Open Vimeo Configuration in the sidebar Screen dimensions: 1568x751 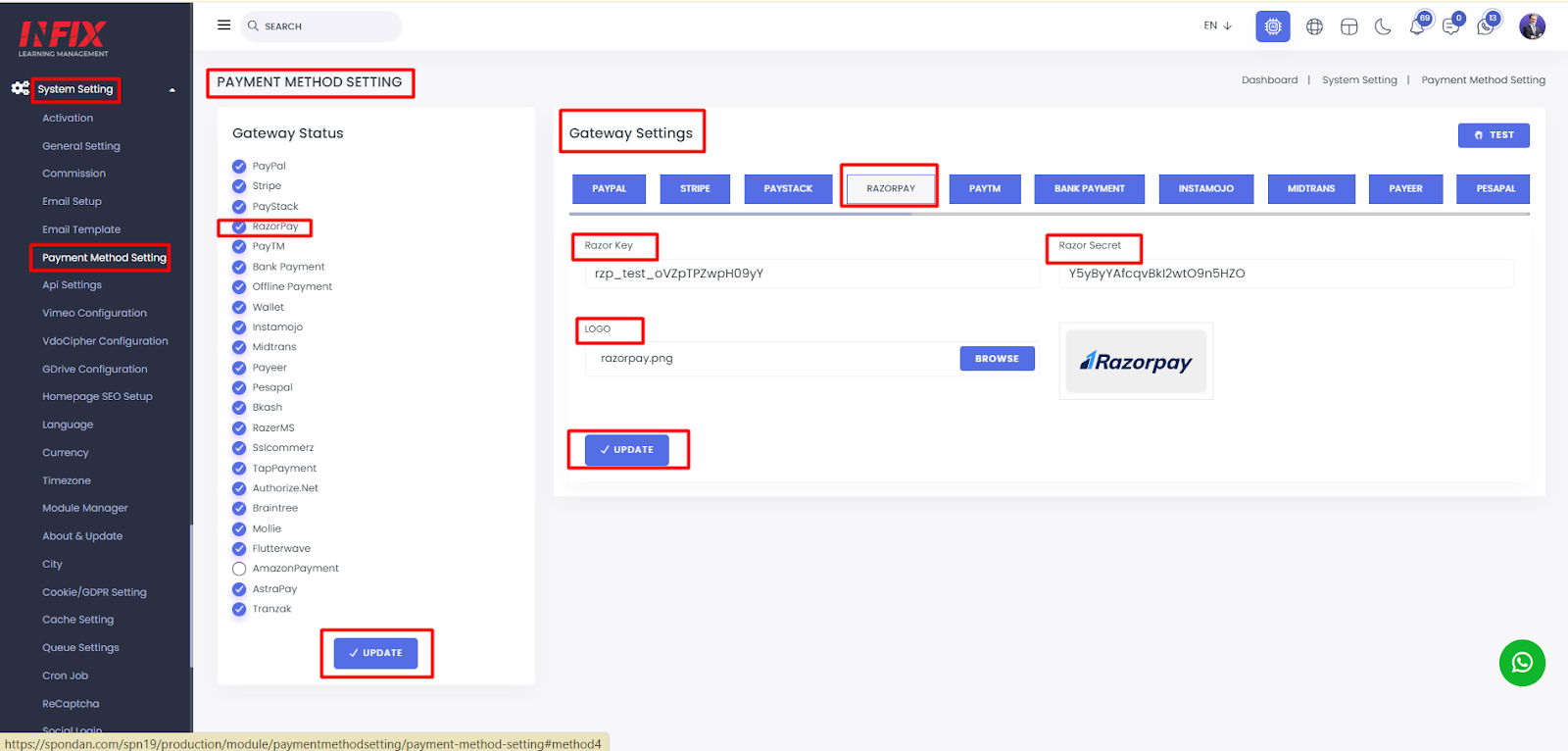click(94, 313)
